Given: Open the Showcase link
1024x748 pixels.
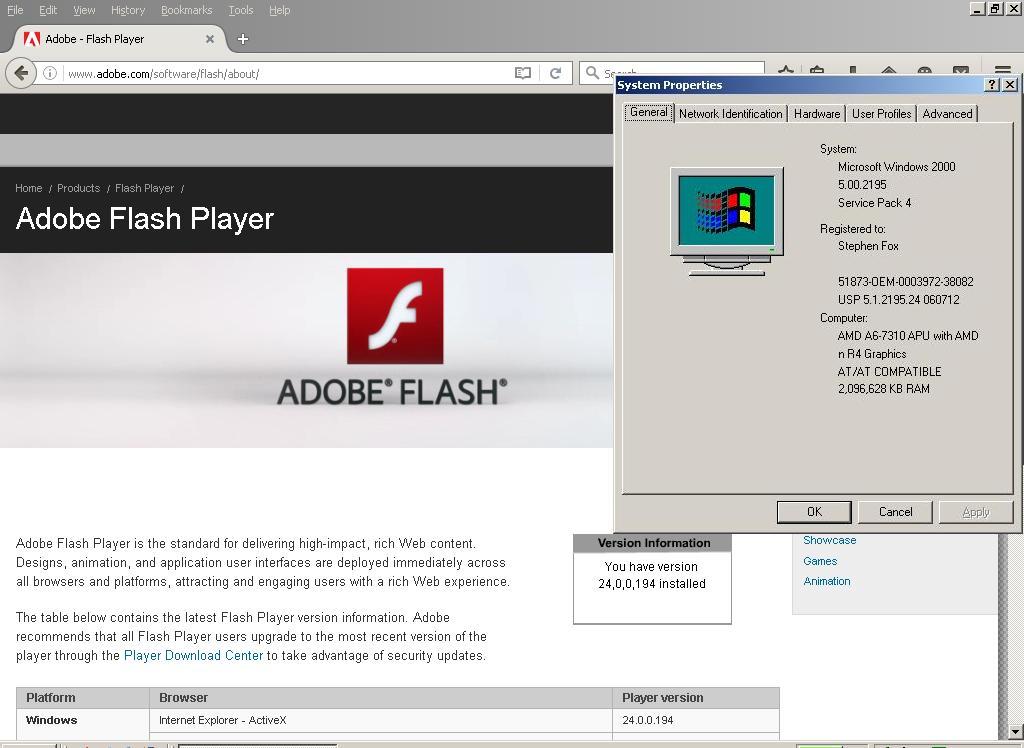Looking at the screenshot, I should click(829, 540).
